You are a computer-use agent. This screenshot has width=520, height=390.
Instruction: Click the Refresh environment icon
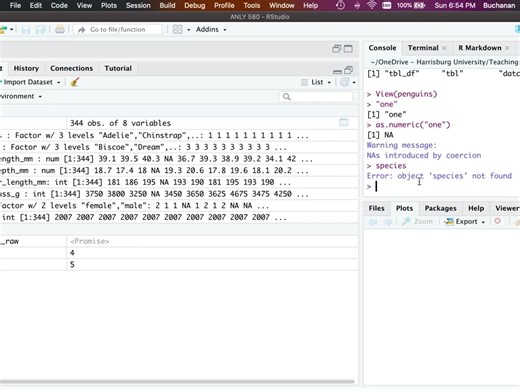(x=345, y=82)
